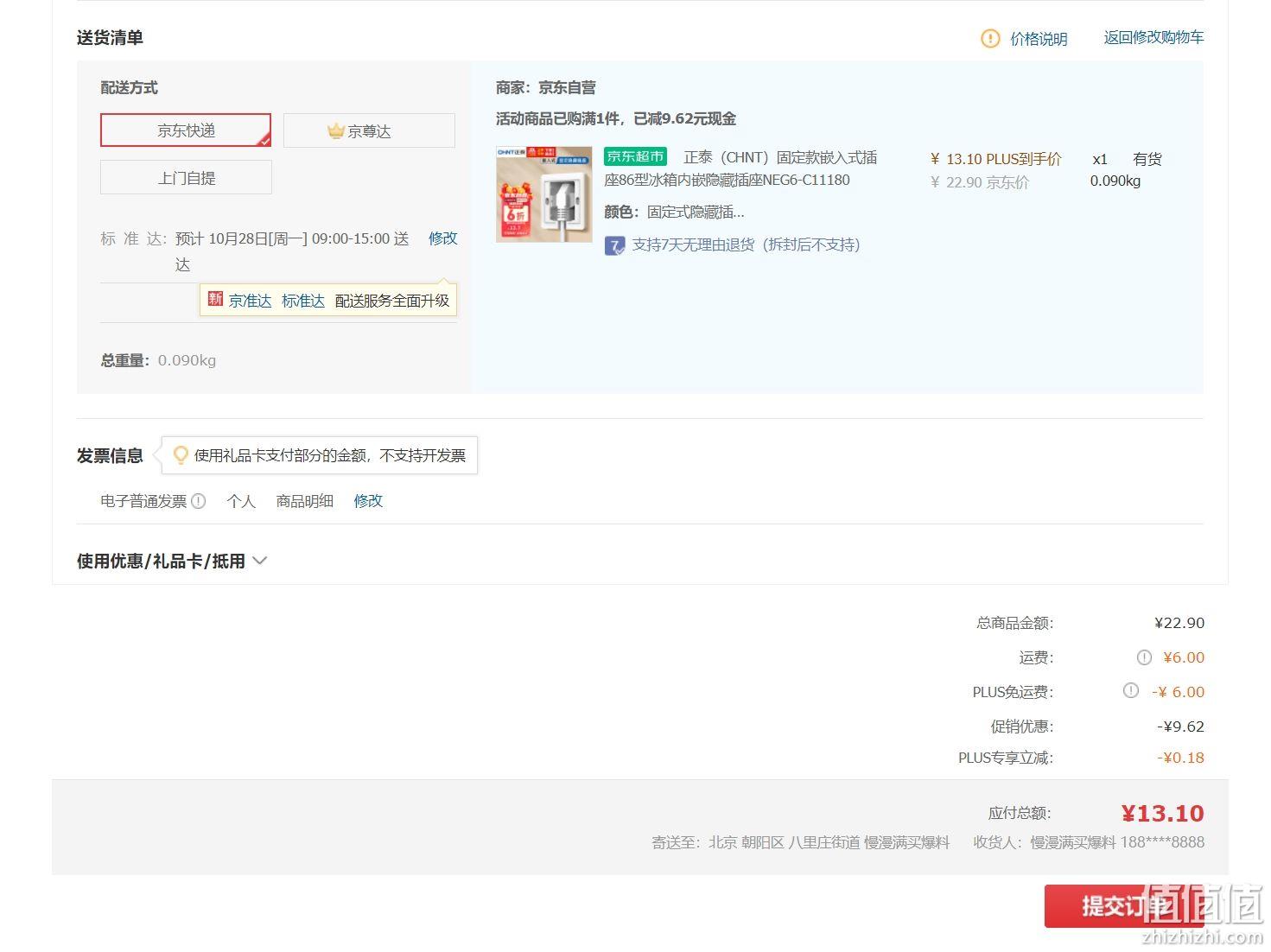This screenshot has width=1271, height=952.
Task: Click the total payable ¥13.10 amount
Action: click(x=1162, y=813)
